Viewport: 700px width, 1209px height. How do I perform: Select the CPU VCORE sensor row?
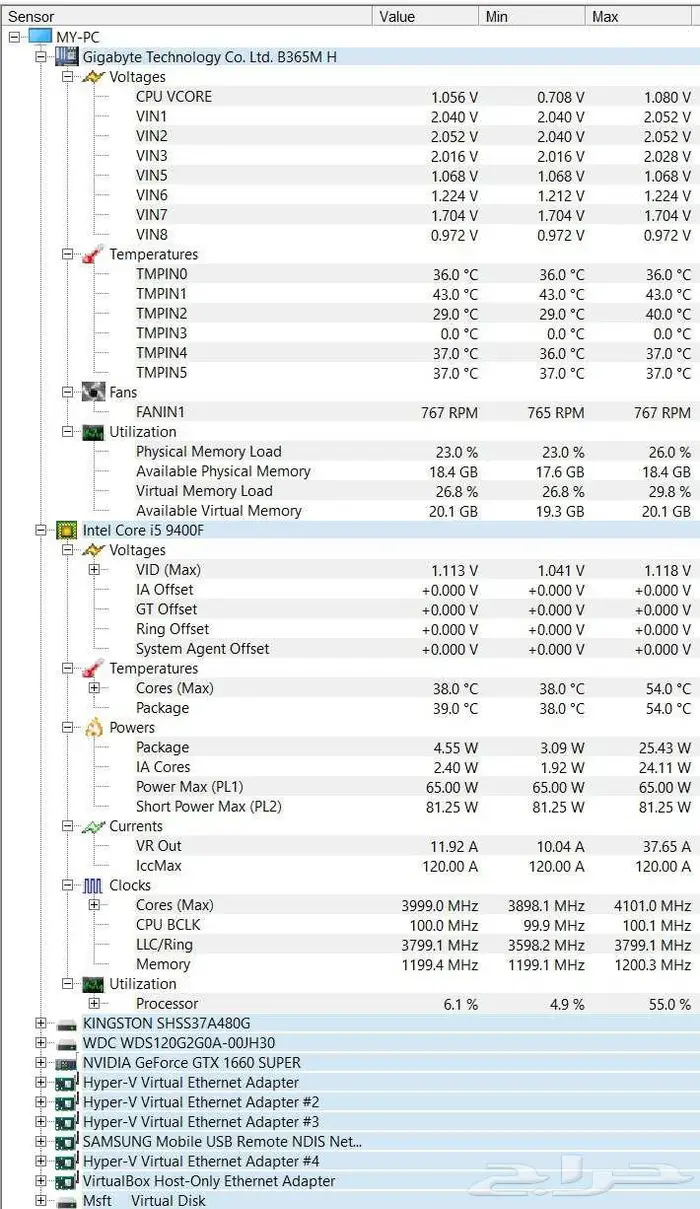[x=174, y=97]
